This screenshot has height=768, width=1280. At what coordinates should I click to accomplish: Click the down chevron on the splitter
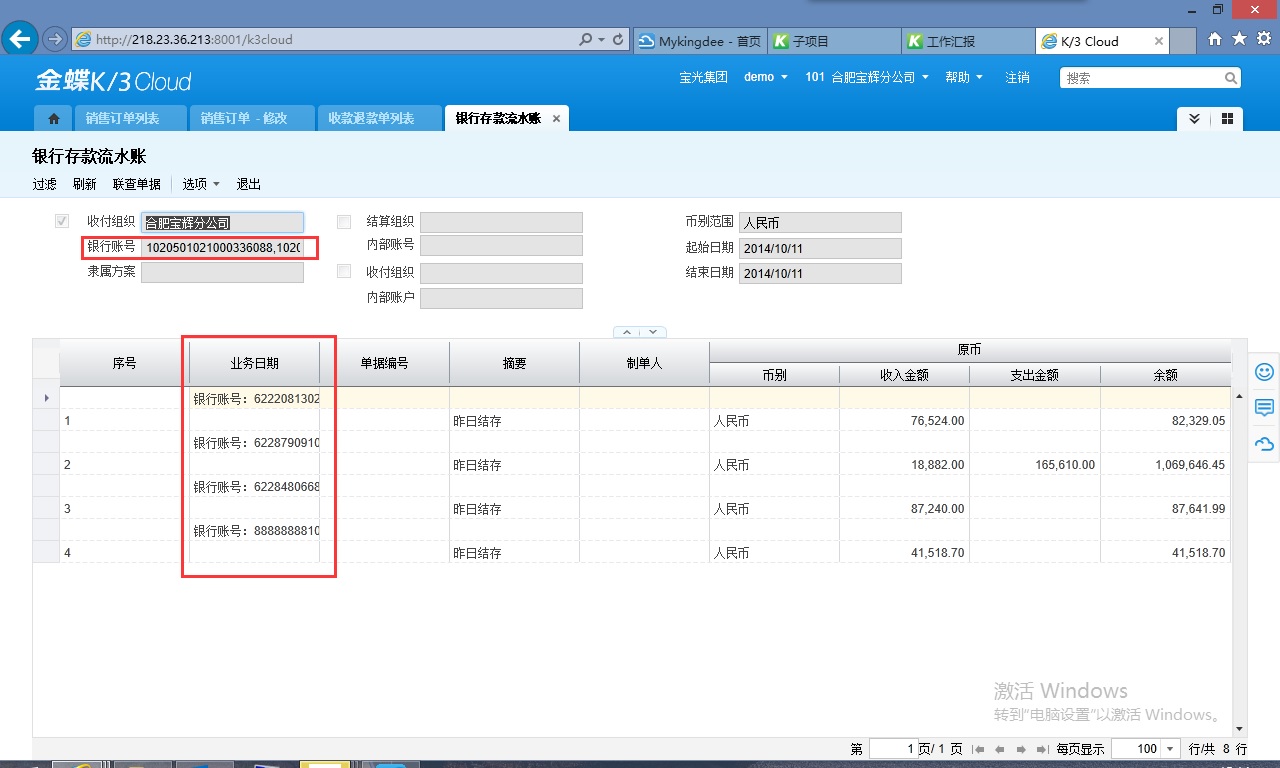click(x=652, y=332)
